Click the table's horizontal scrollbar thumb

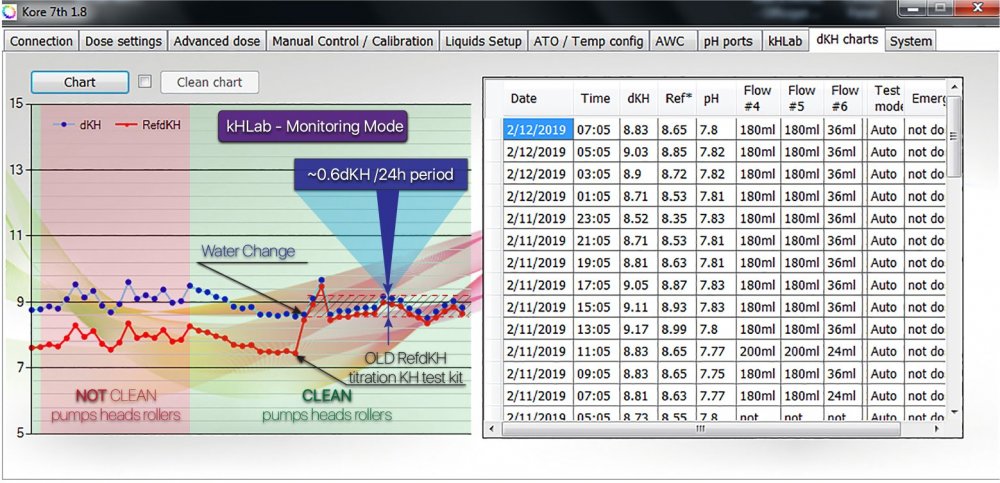point(699,428)
